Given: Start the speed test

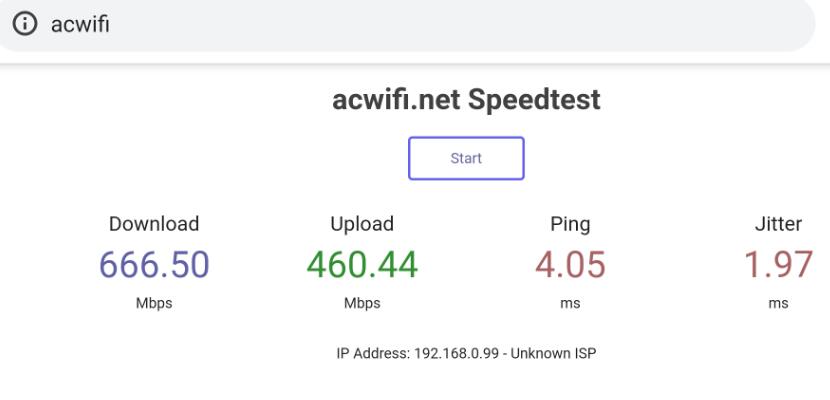Looking at the screenshot, I should pyautogui.click(x=466, y=158).
